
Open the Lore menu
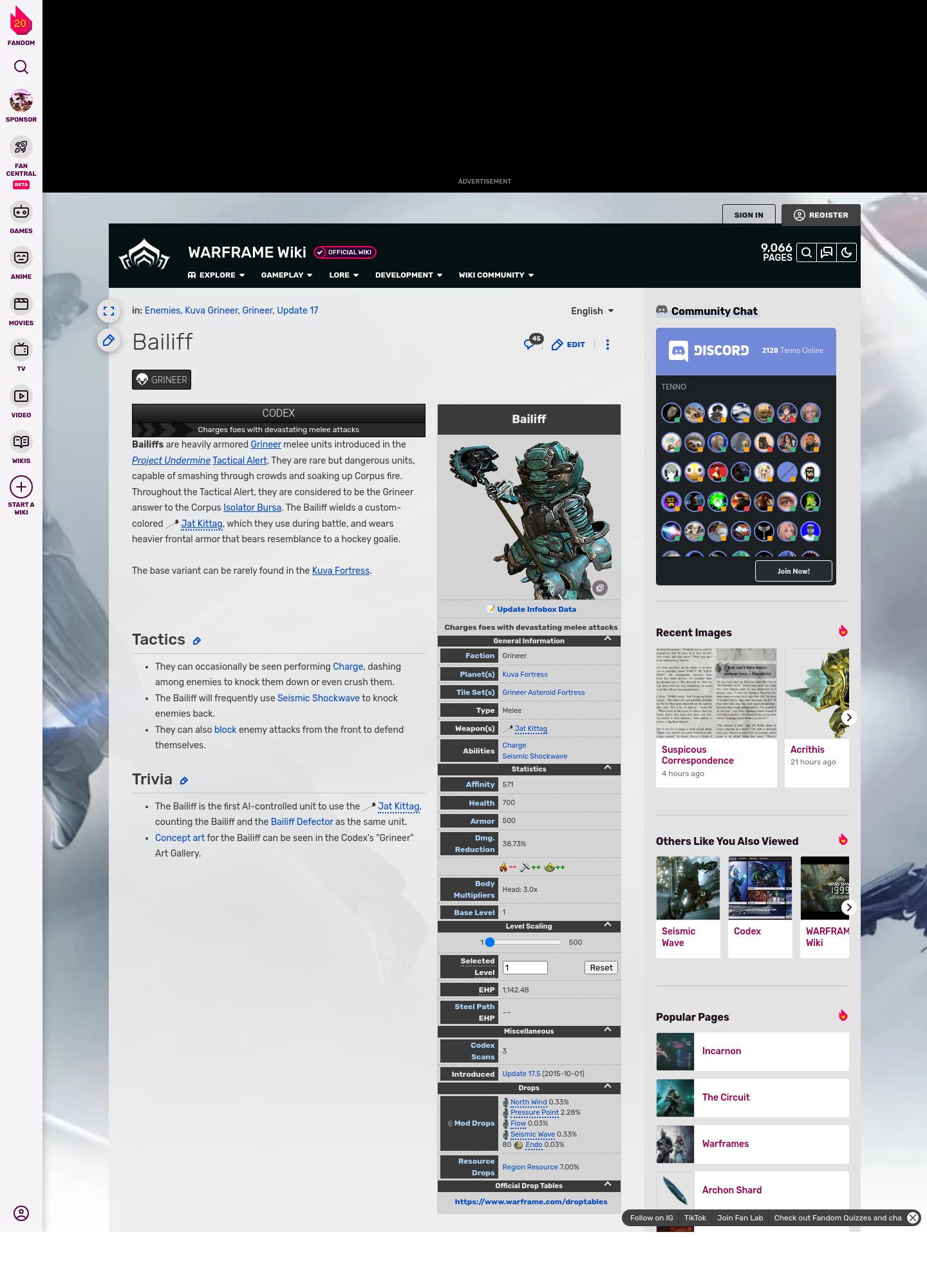[344, 275]
